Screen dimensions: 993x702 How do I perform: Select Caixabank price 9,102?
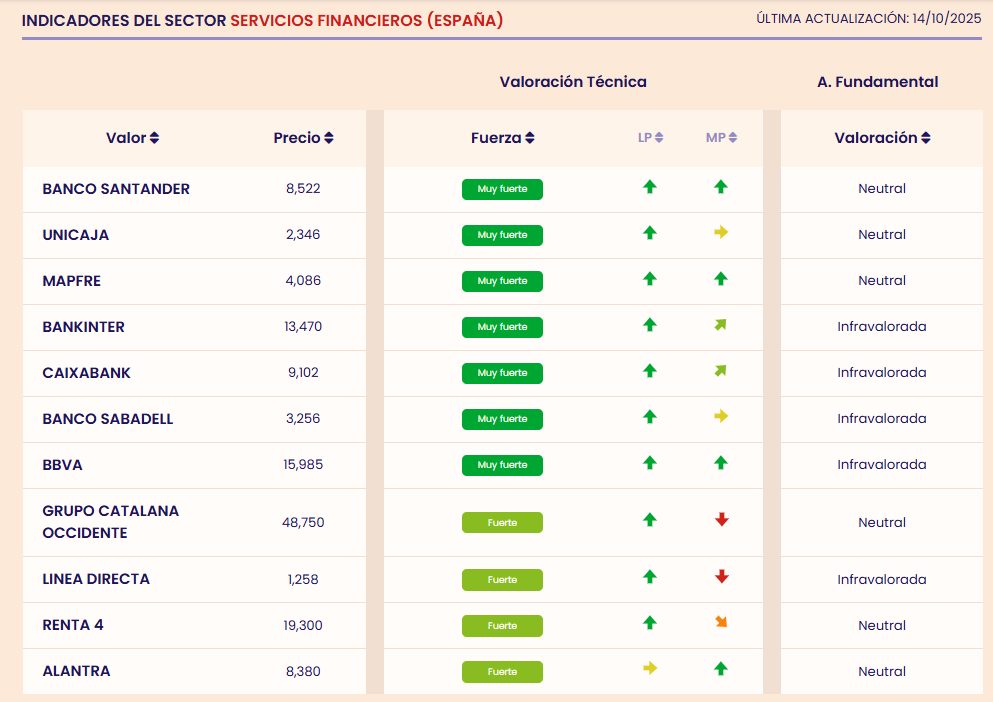[x=303, y=373]
